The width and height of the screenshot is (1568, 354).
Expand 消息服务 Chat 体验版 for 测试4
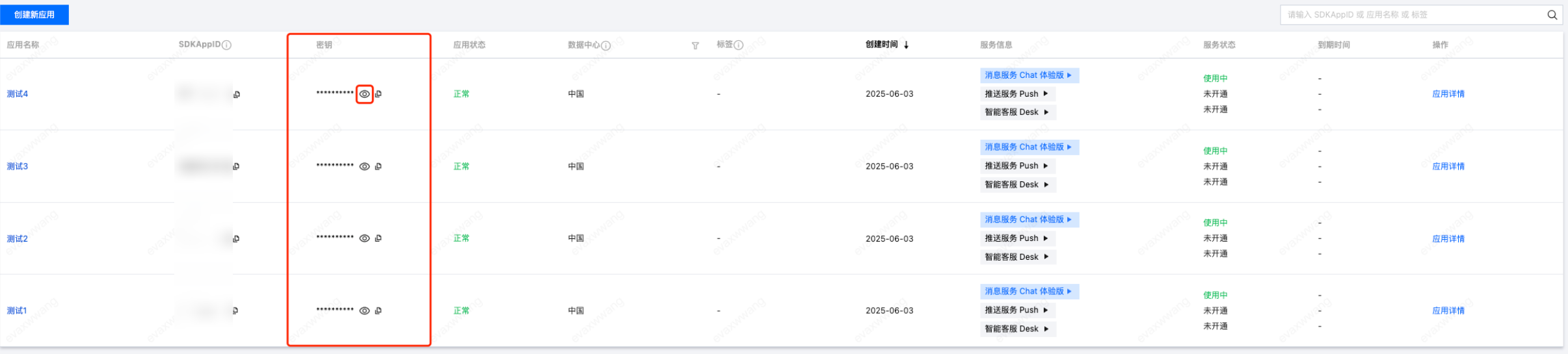1030,75
